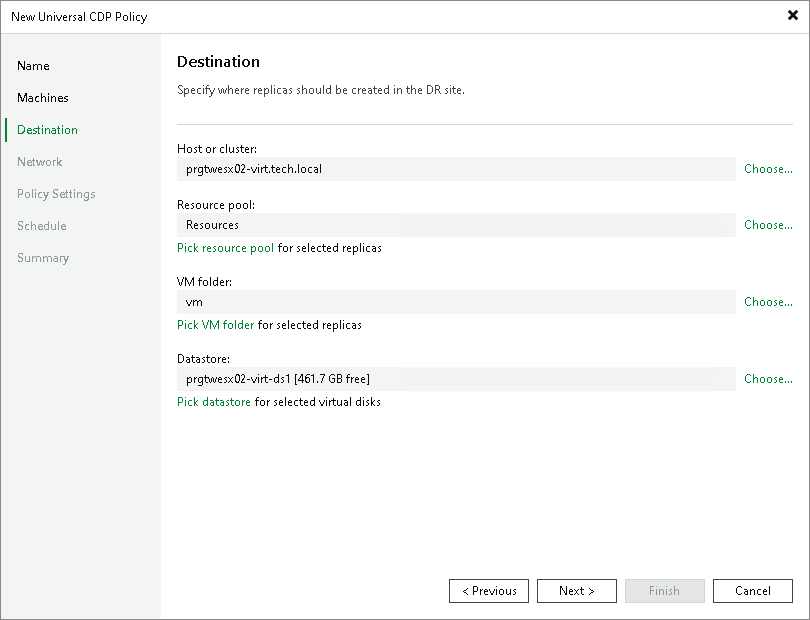Select the Schedule step
The width and height of the screenshot is (810, 620).
point(41,225)
